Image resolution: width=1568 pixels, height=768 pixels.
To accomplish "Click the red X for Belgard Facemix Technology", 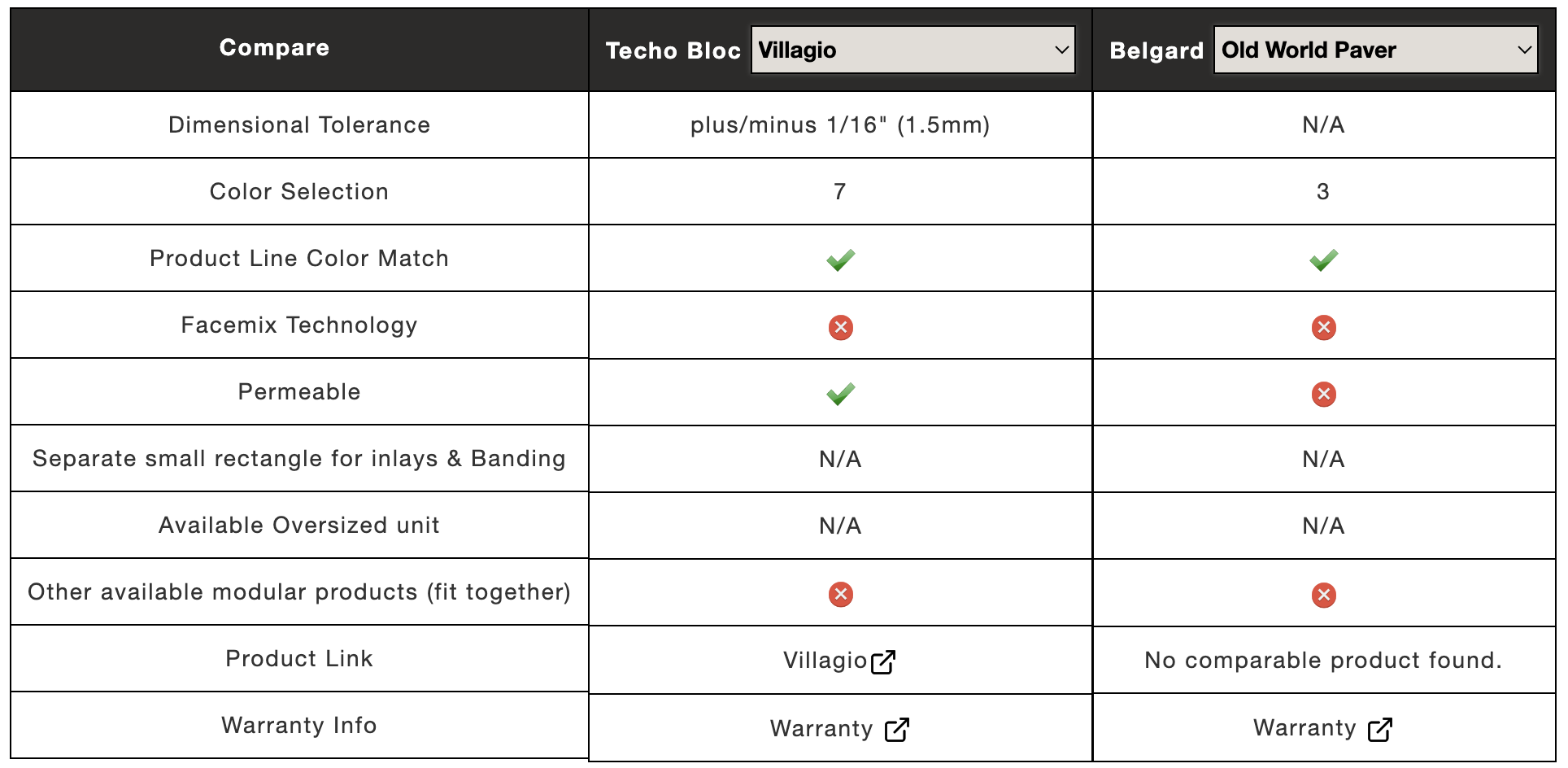I will tap(1323, 327).
